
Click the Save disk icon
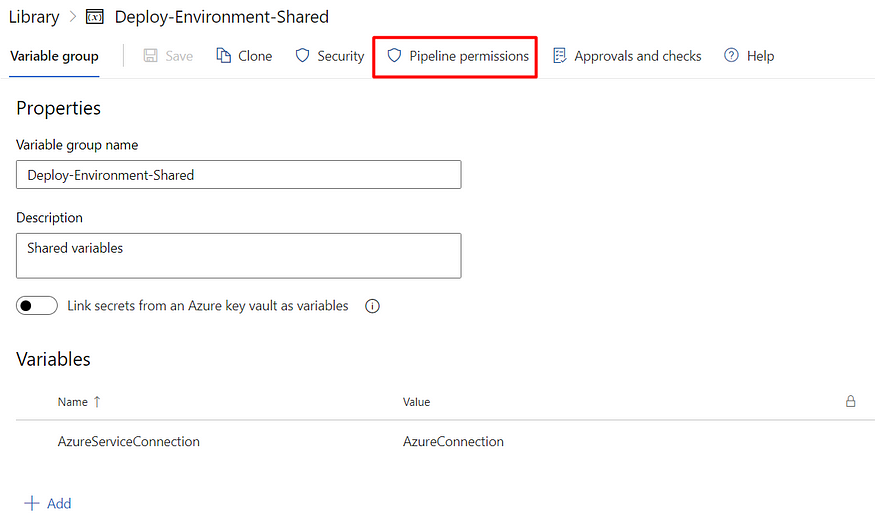point(150,56)
